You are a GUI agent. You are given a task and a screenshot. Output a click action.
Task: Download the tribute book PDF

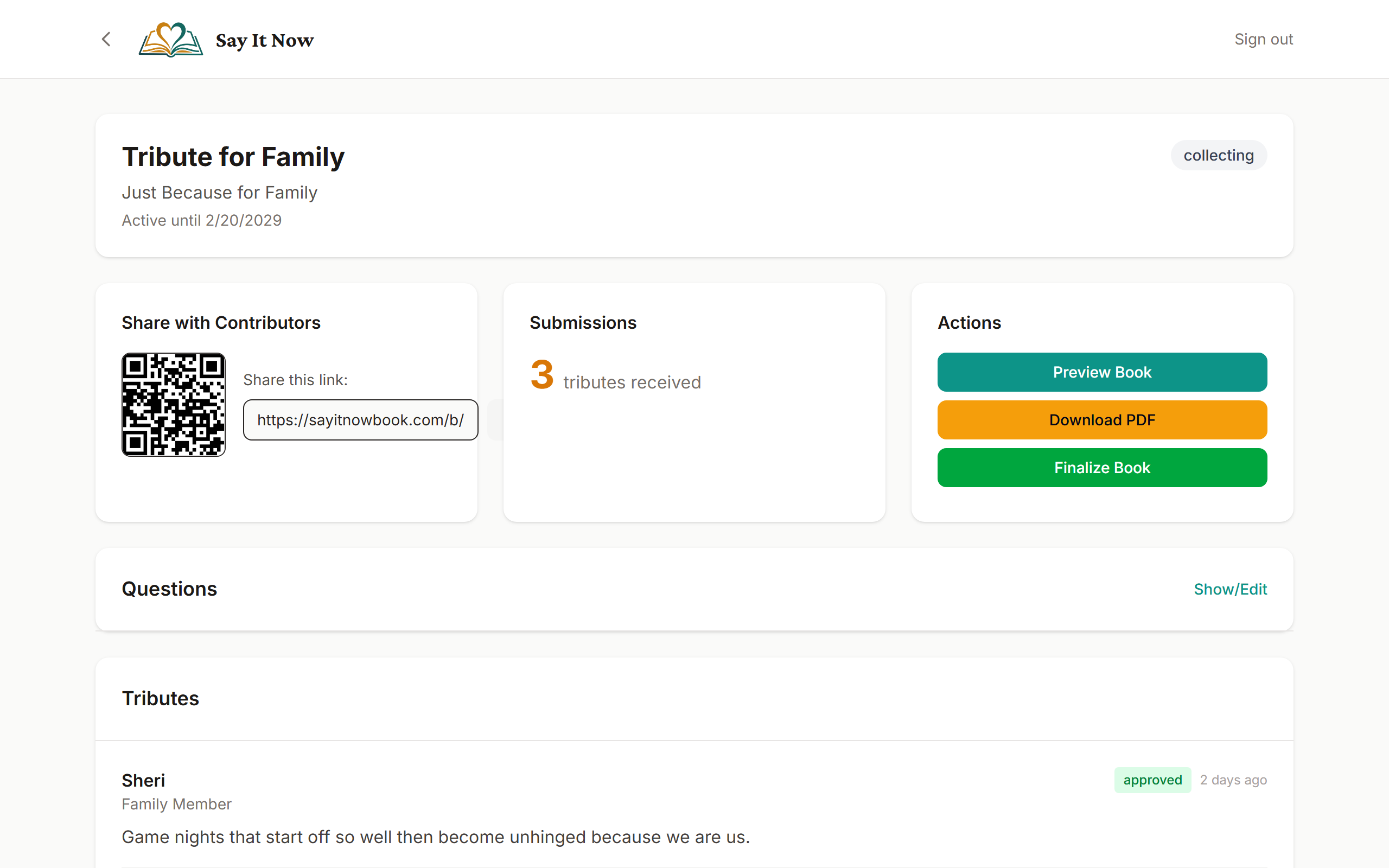[1101, 420]
